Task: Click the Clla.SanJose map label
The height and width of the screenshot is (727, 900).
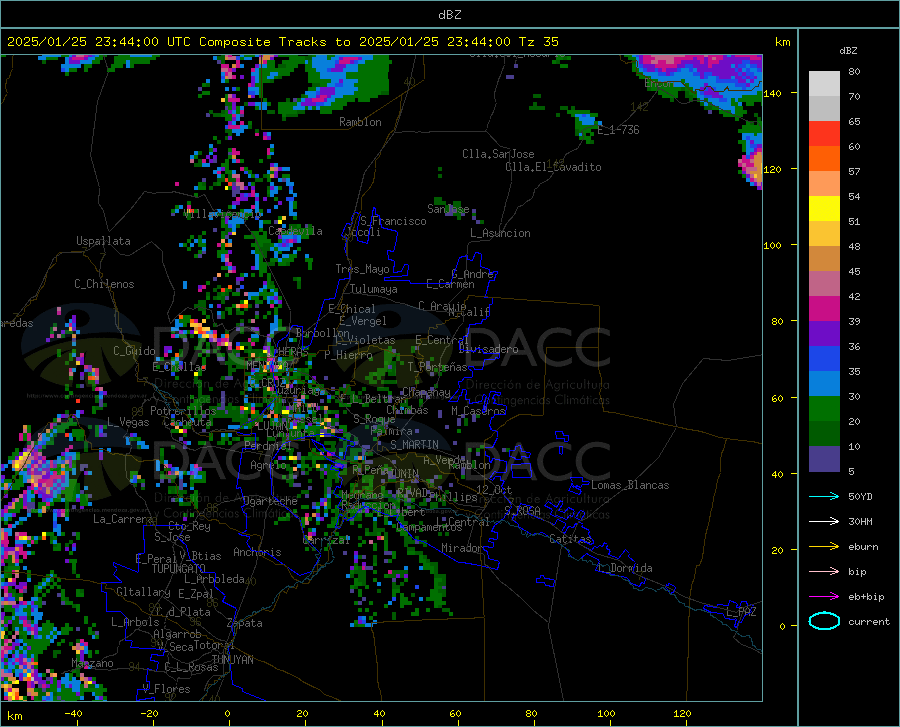Action: (x=498, y=154)
